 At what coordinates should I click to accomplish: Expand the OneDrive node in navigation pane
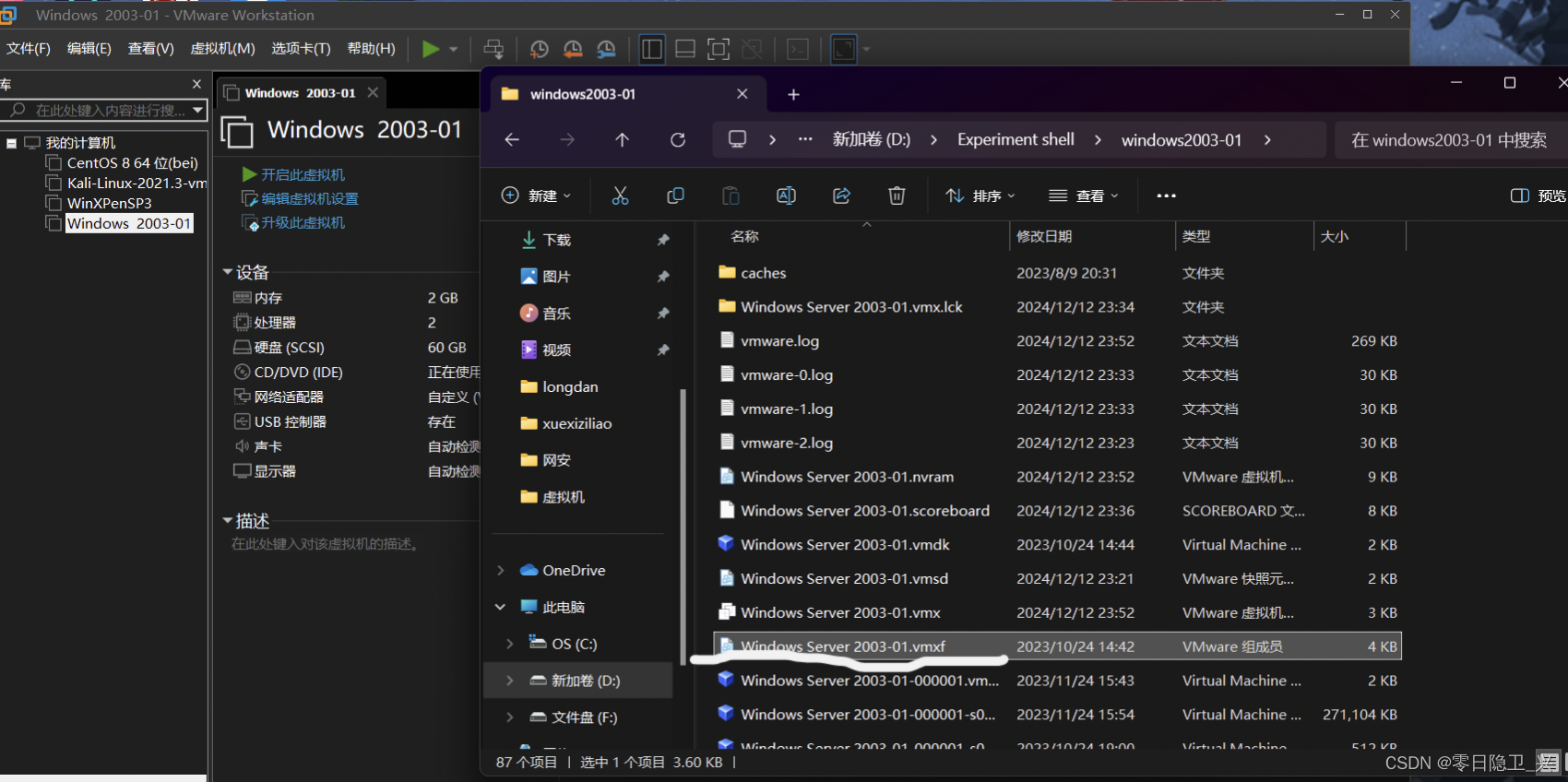[x=501, y=571]
